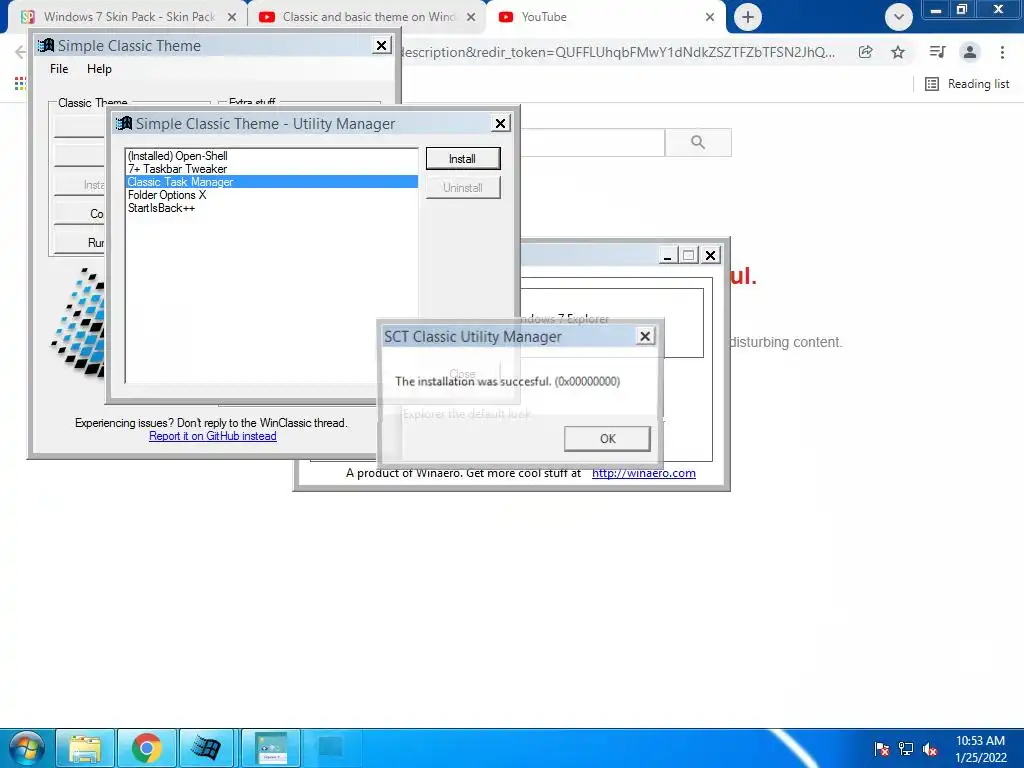Open the Chrome tab search dropdown
Viewport: 1024px width, 768px height.
(899, 17)
